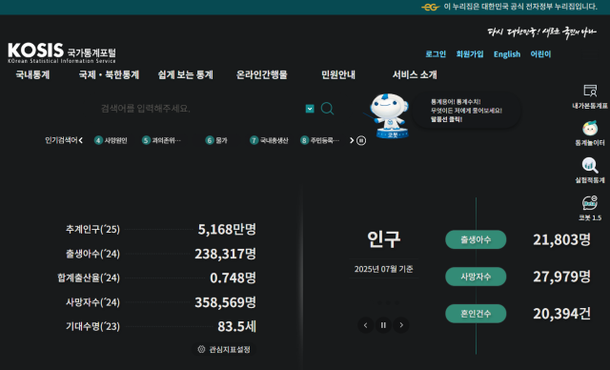Click the 관심지표설정 gear button
The height and width of the screenshot is (370, 610).
click(x=224, y=349)
